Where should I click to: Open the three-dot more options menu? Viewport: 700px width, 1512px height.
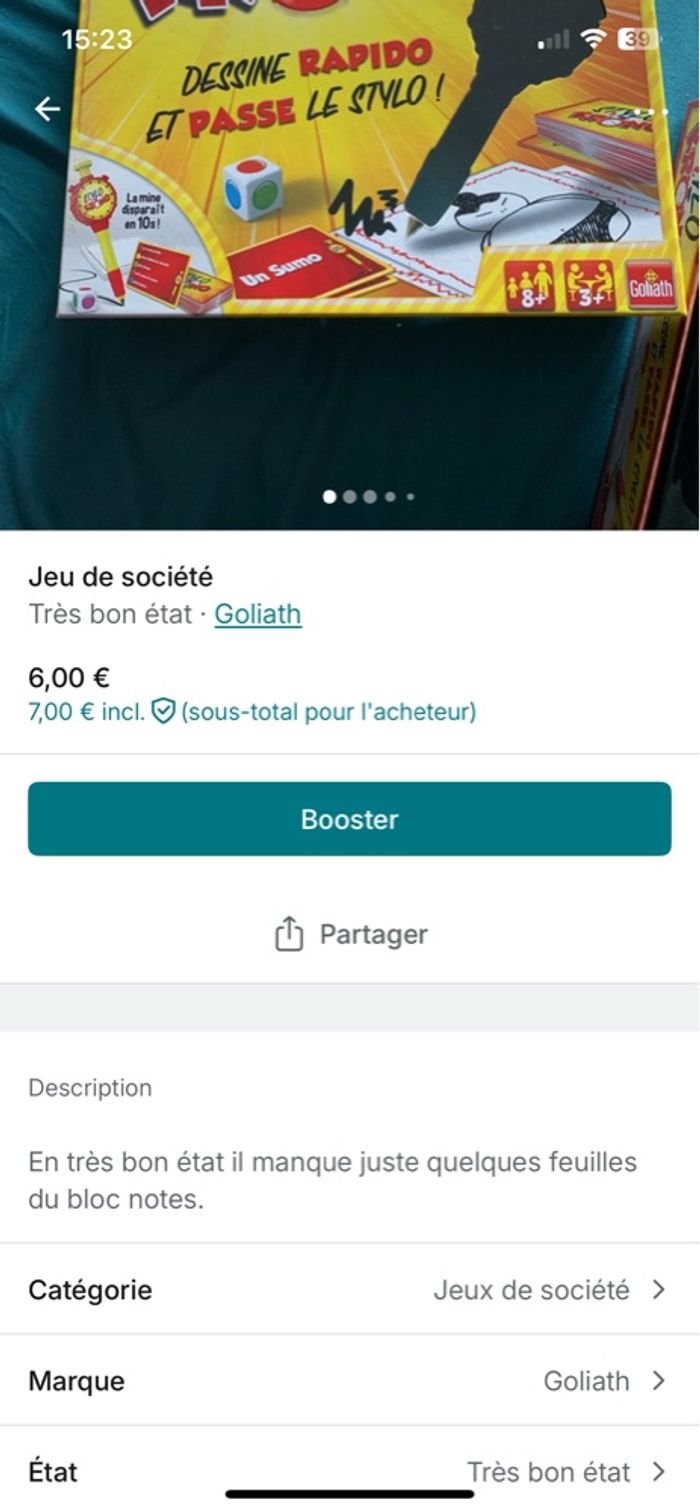(650, 111)
